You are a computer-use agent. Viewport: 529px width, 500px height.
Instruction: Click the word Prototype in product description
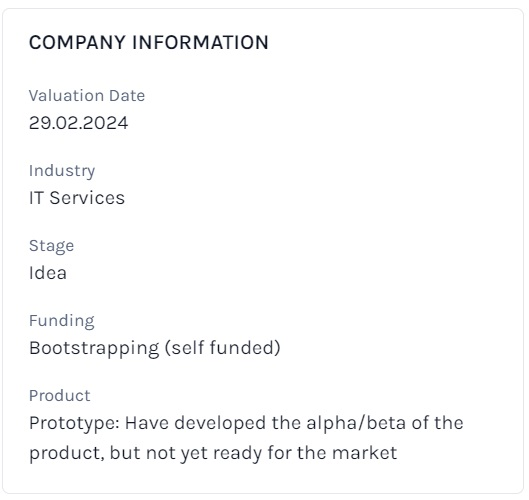[x=72, y=424]
